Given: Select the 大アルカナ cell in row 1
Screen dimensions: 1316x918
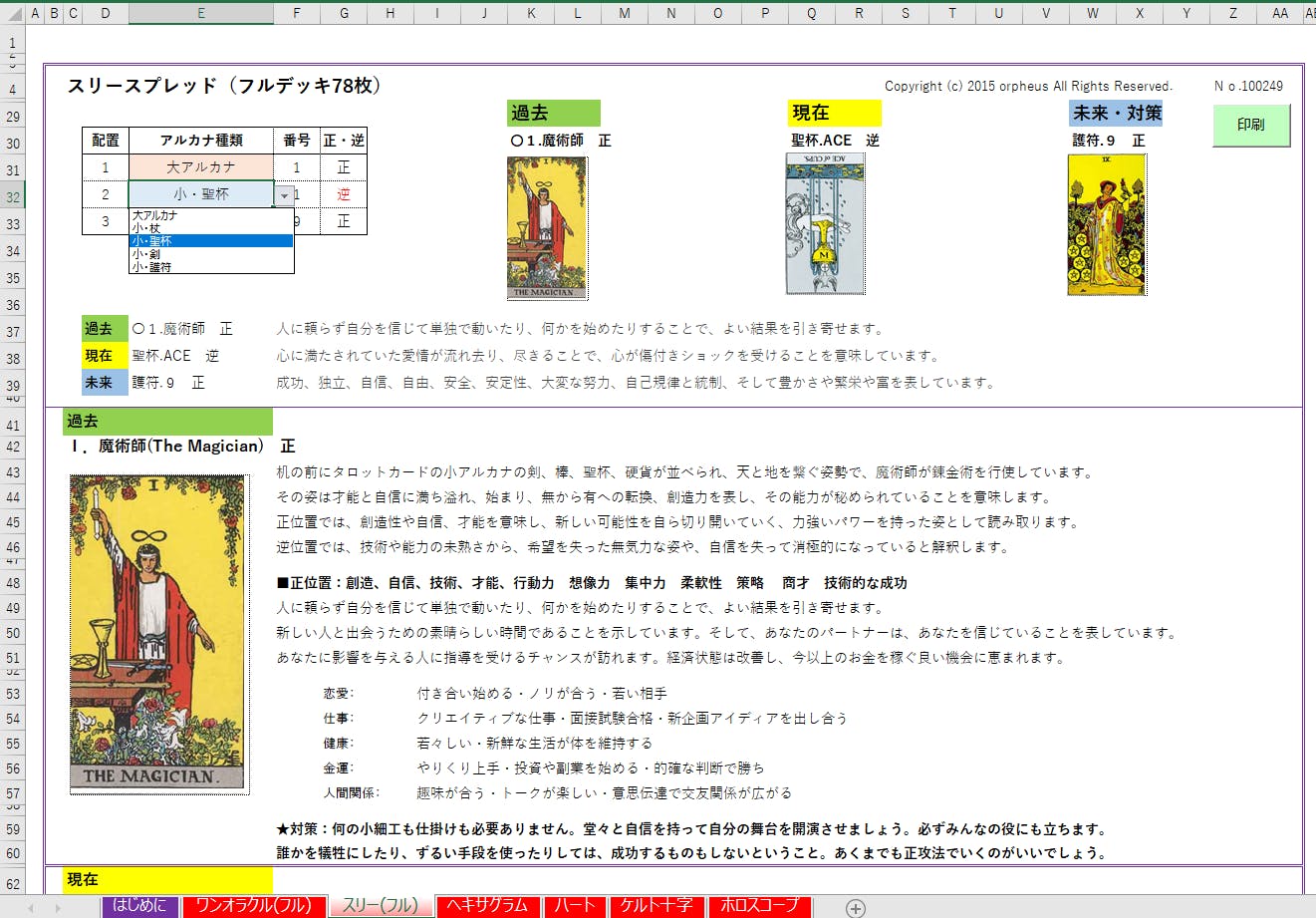Looking at the screenshot, I should tap(201, 167).
